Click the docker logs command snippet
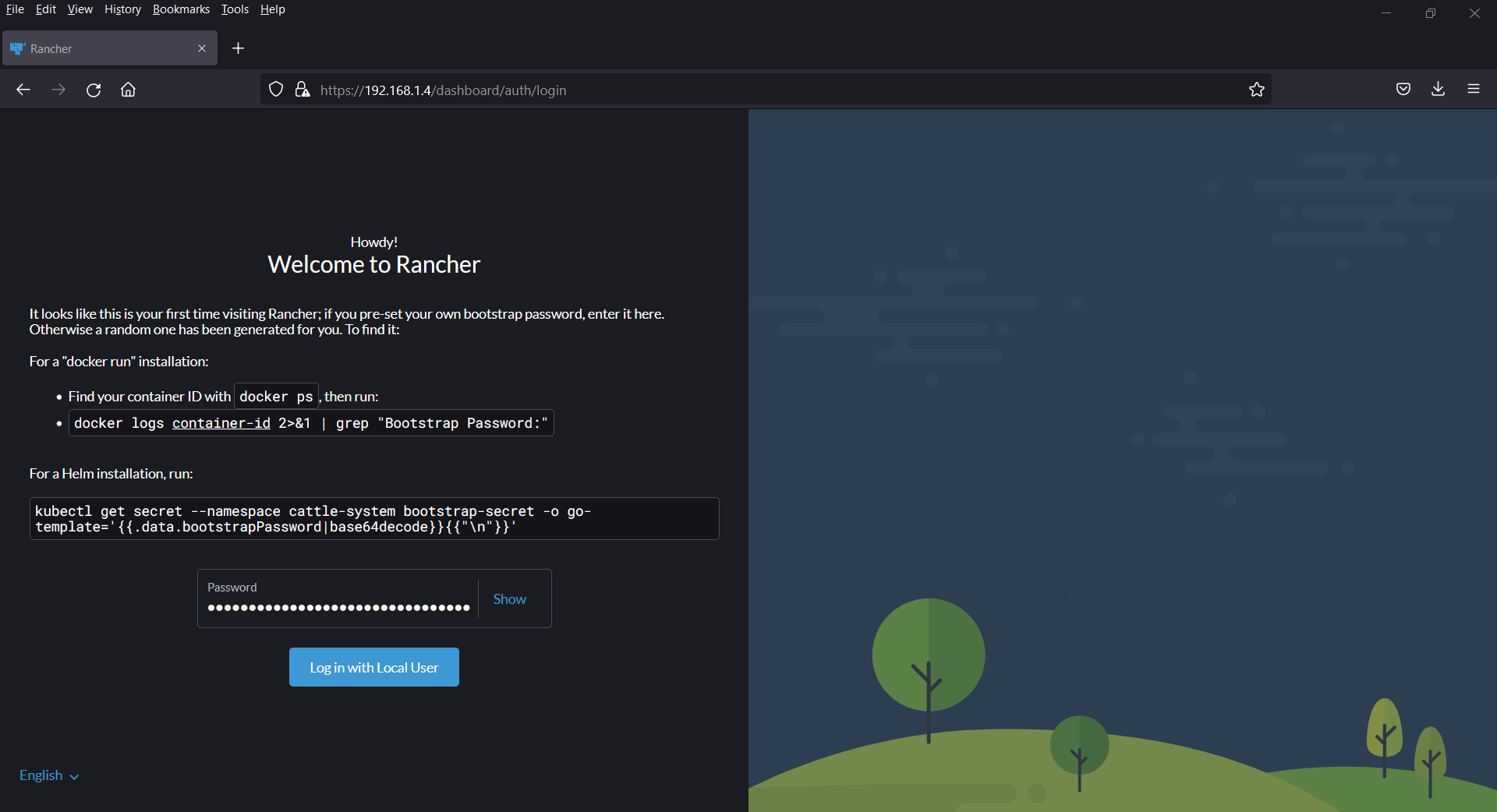This screenshot has height=812, width=1497. coord(311,423)
